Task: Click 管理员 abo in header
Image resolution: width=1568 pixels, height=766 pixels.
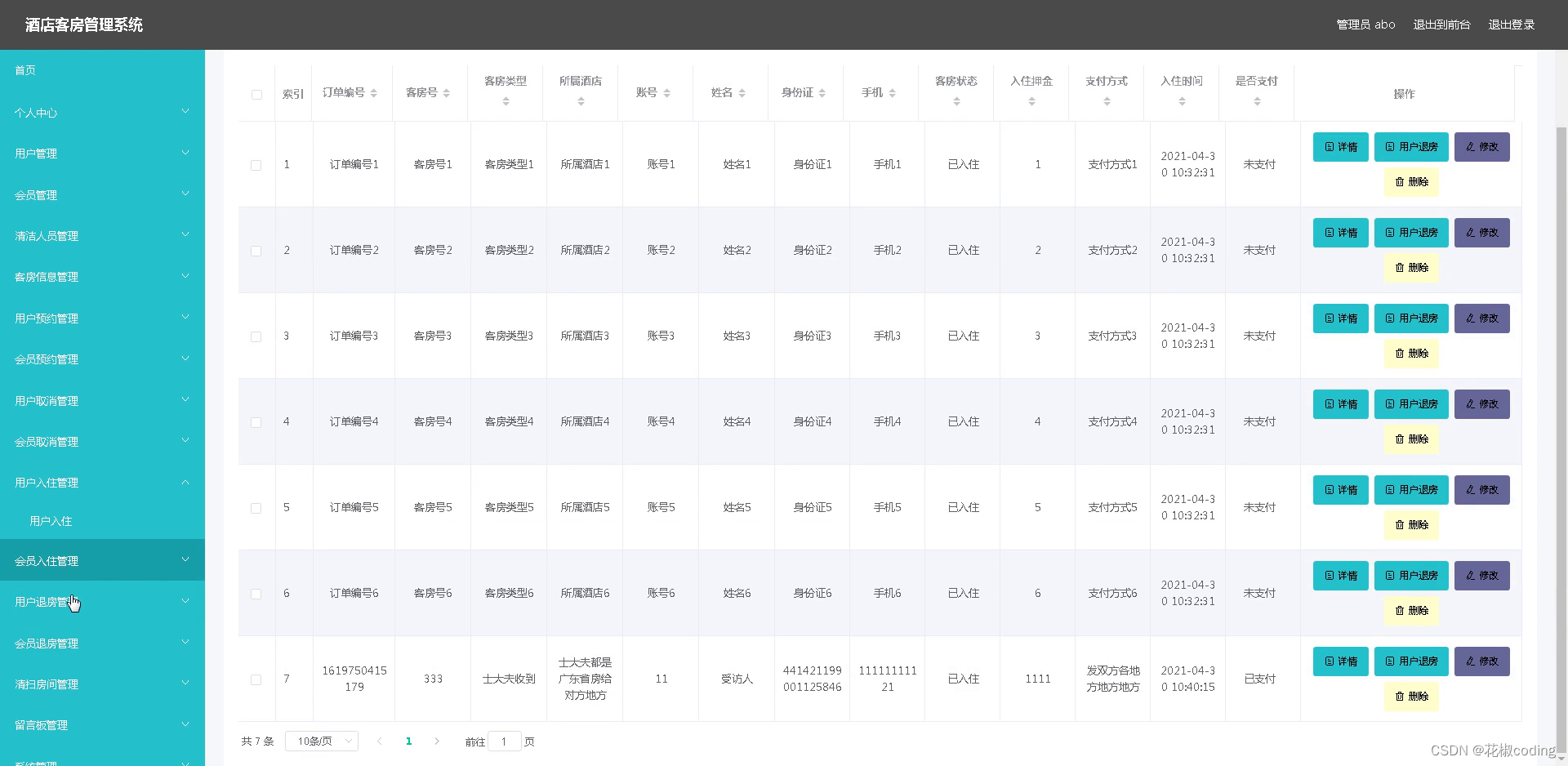Action: click(x=1365, y=24)
